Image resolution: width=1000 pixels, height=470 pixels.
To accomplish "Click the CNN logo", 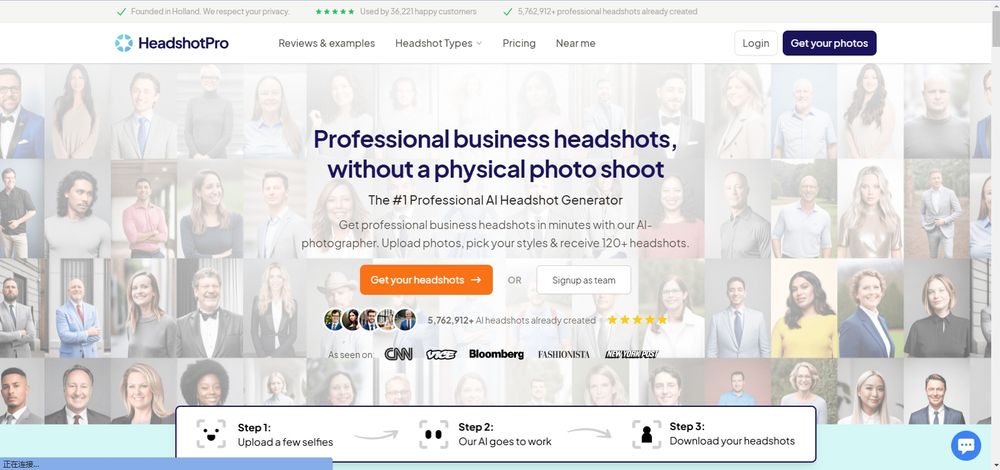I will pyautogui.click(x=399, y=354).
